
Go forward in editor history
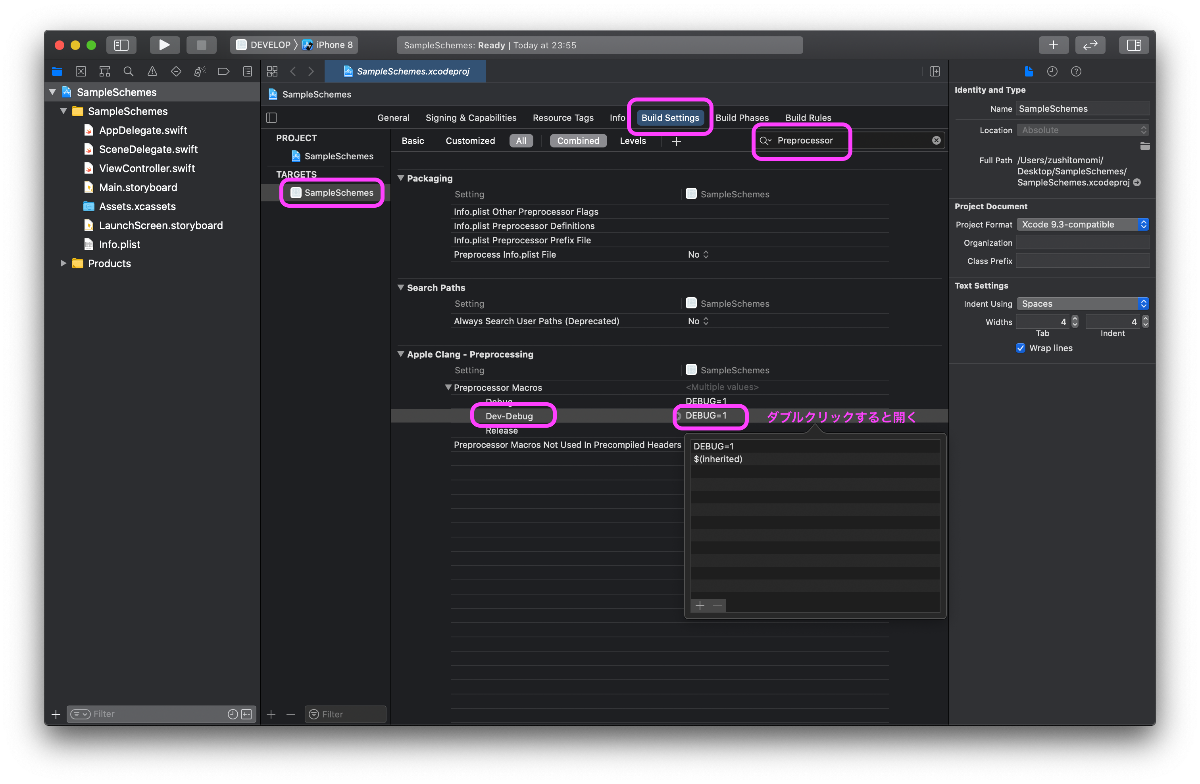(311, 72)
